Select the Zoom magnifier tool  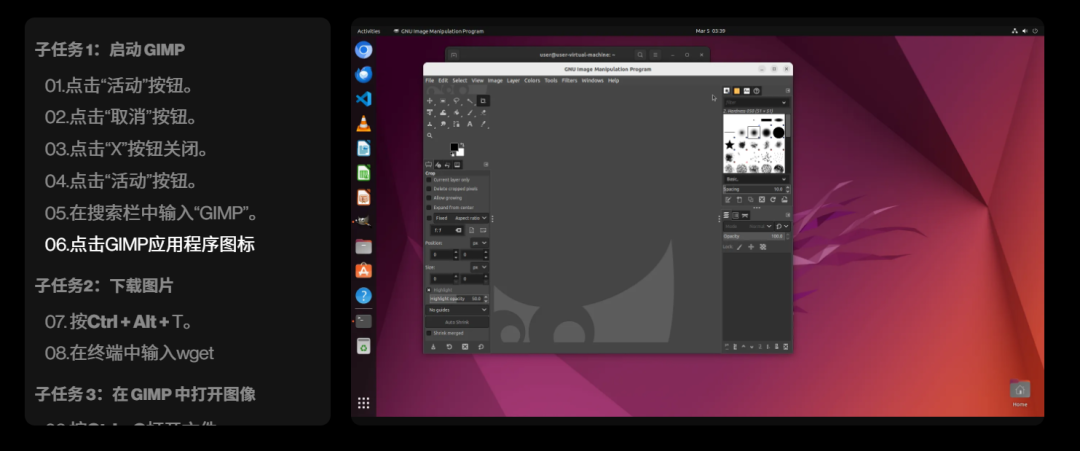point(430,135)
